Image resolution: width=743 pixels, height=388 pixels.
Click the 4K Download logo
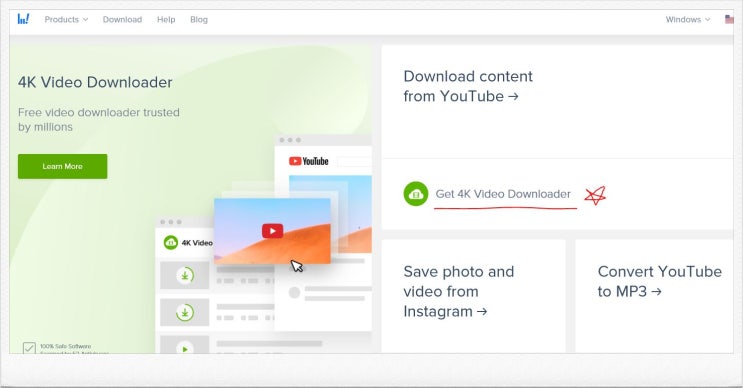pos(23,19)
